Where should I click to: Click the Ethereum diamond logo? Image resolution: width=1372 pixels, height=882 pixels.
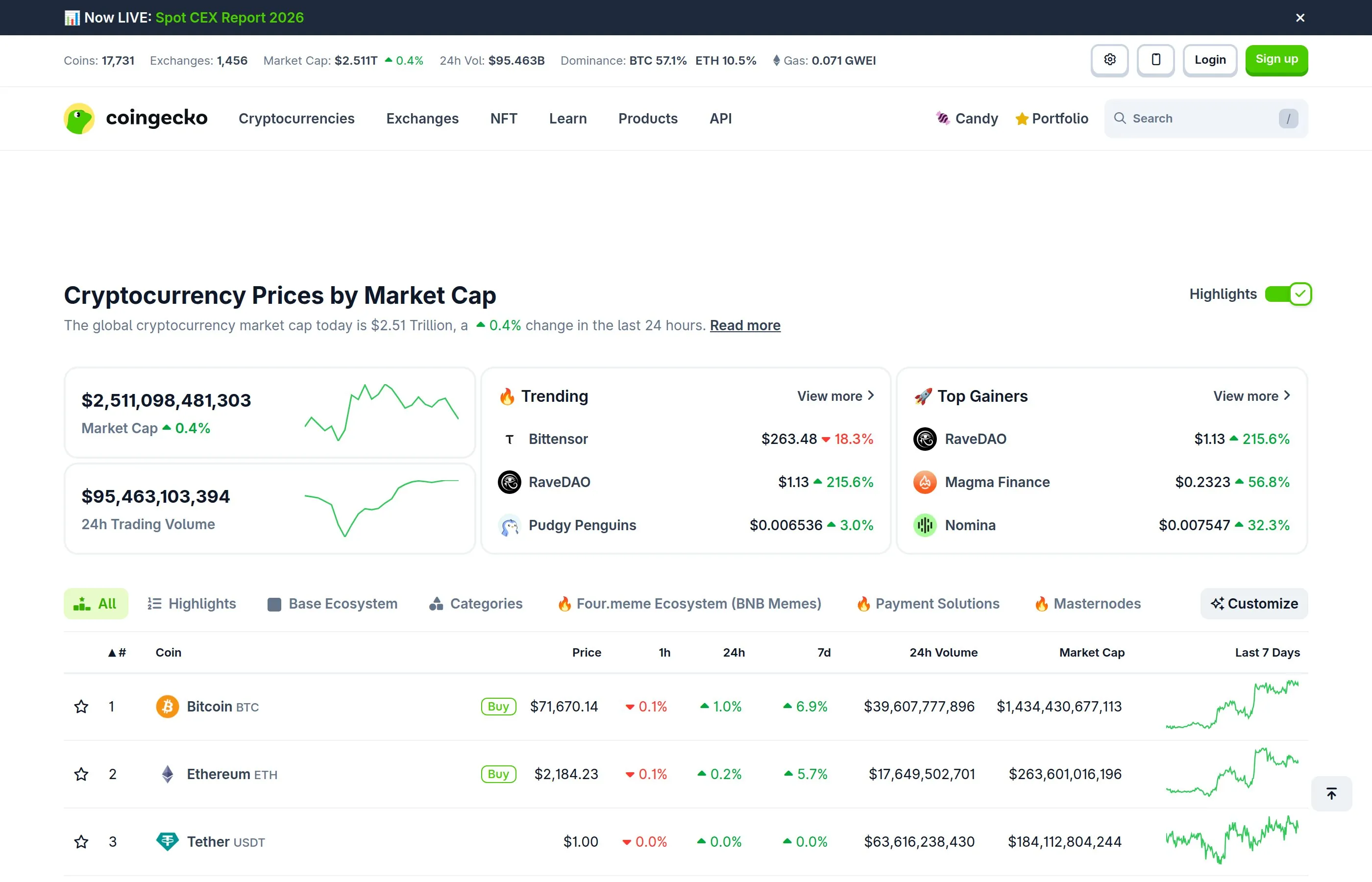[167, 774]
